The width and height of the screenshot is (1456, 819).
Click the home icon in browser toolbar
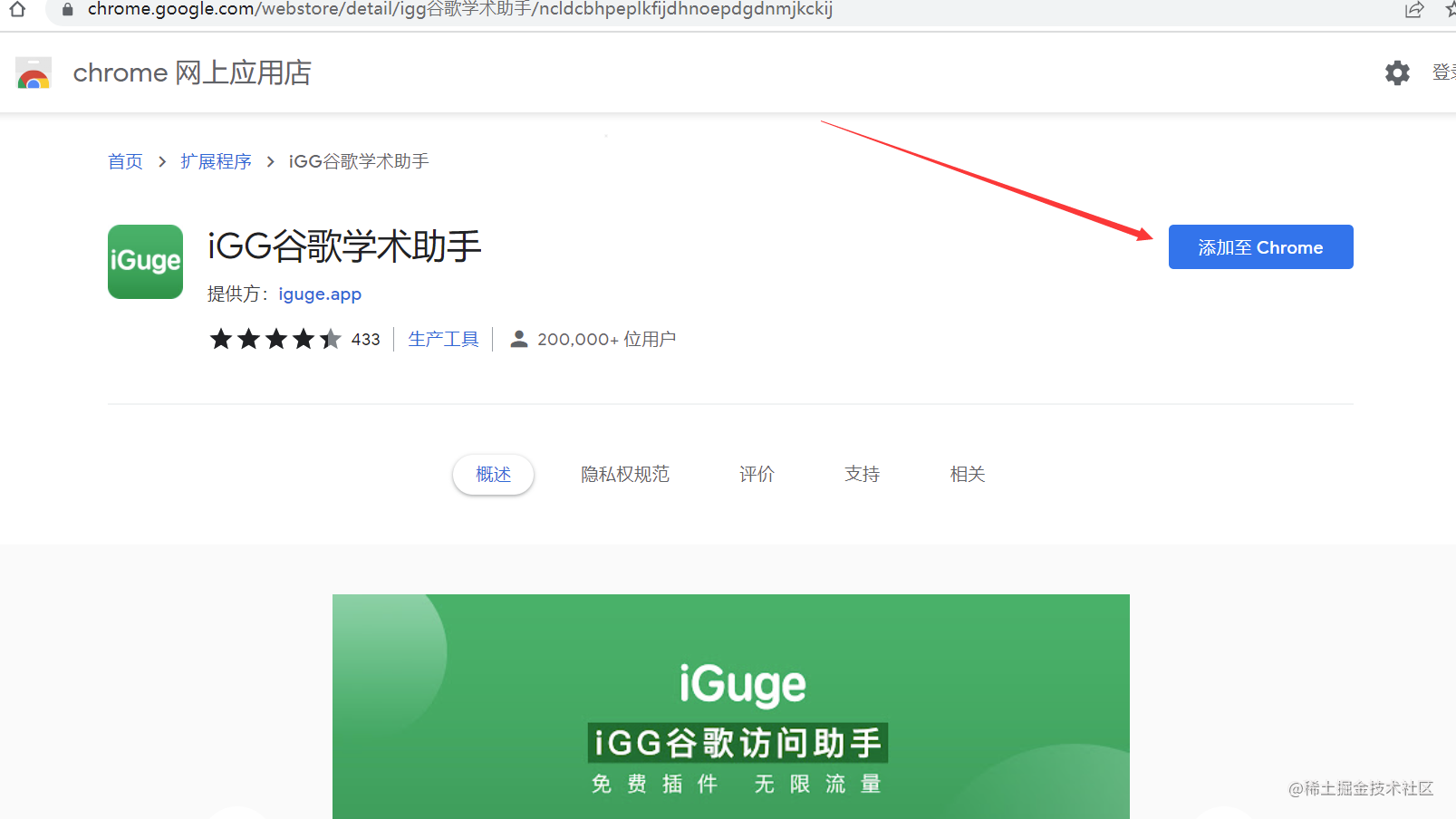(17, 9)
